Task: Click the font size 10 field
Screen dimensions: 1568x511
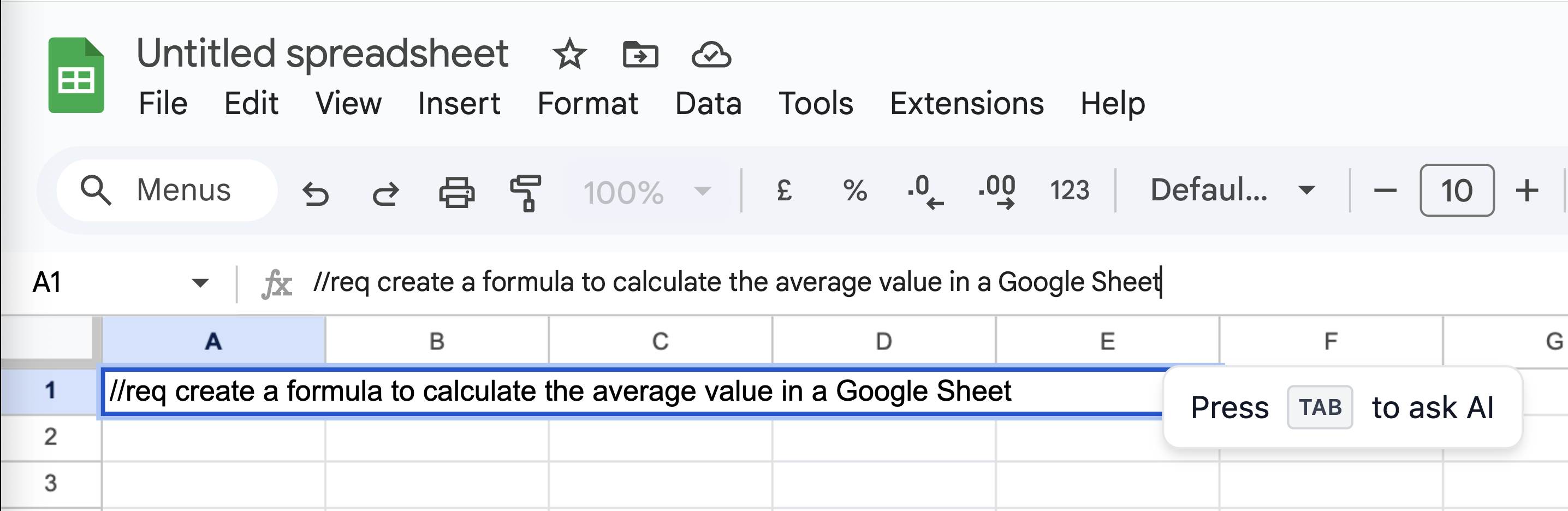Action: coord(1457,191)
